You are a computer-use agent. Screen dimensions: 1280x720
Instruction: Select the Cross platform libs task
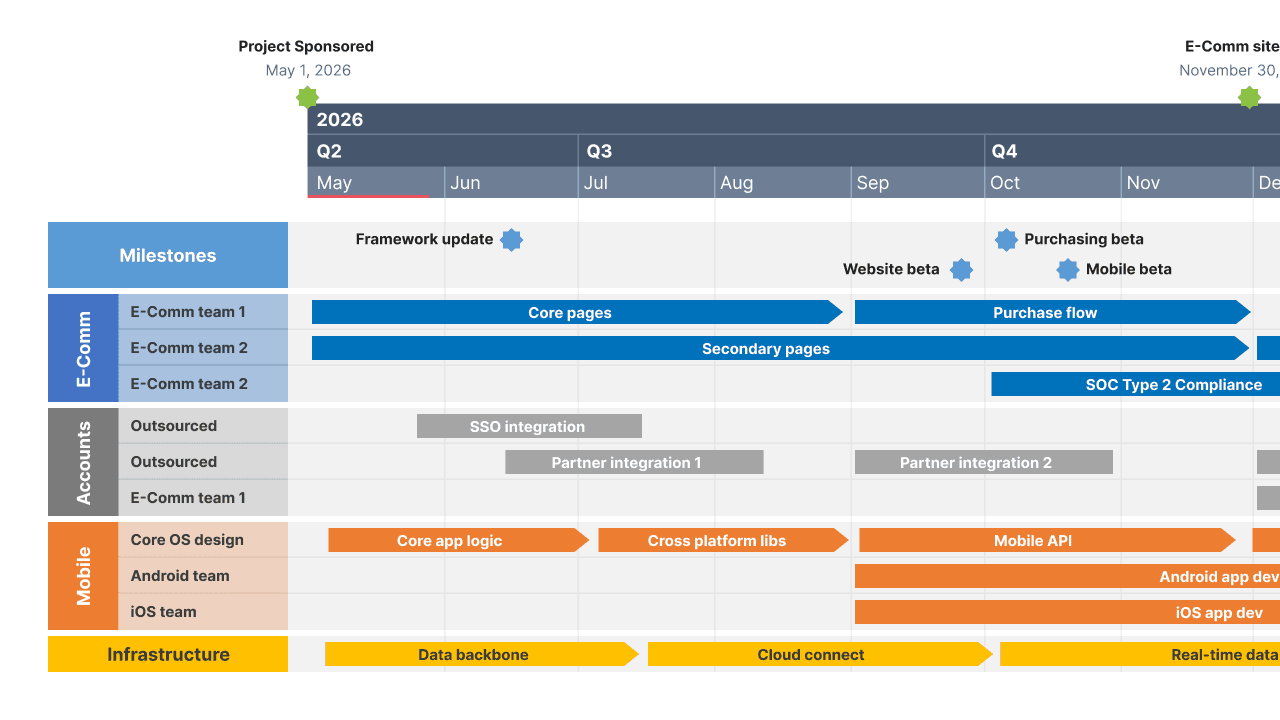[x=723, y=541]
